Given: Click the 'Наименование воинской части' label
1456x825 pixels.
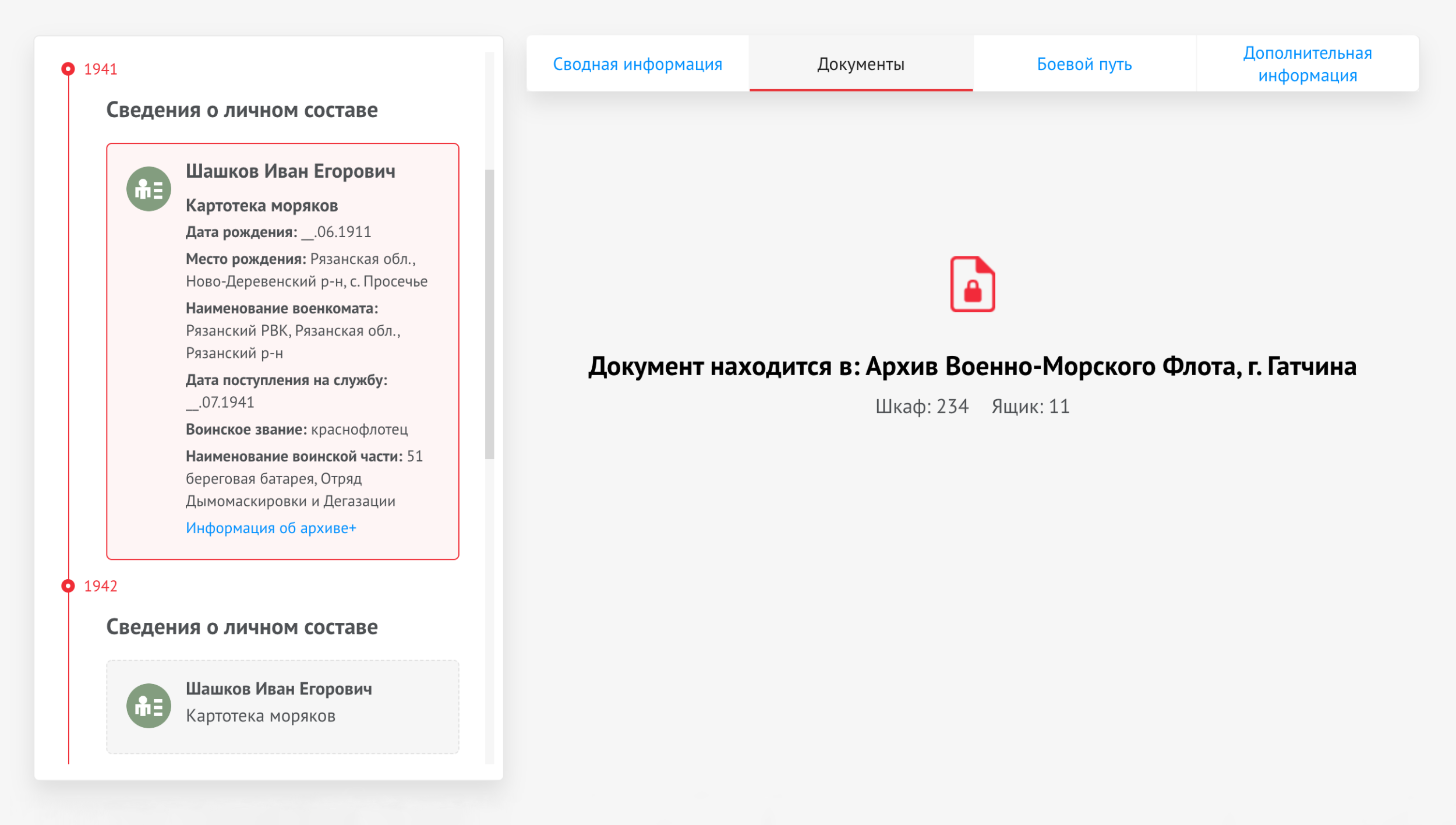Looking at the screenshot, I should click(x=294, y=456).
